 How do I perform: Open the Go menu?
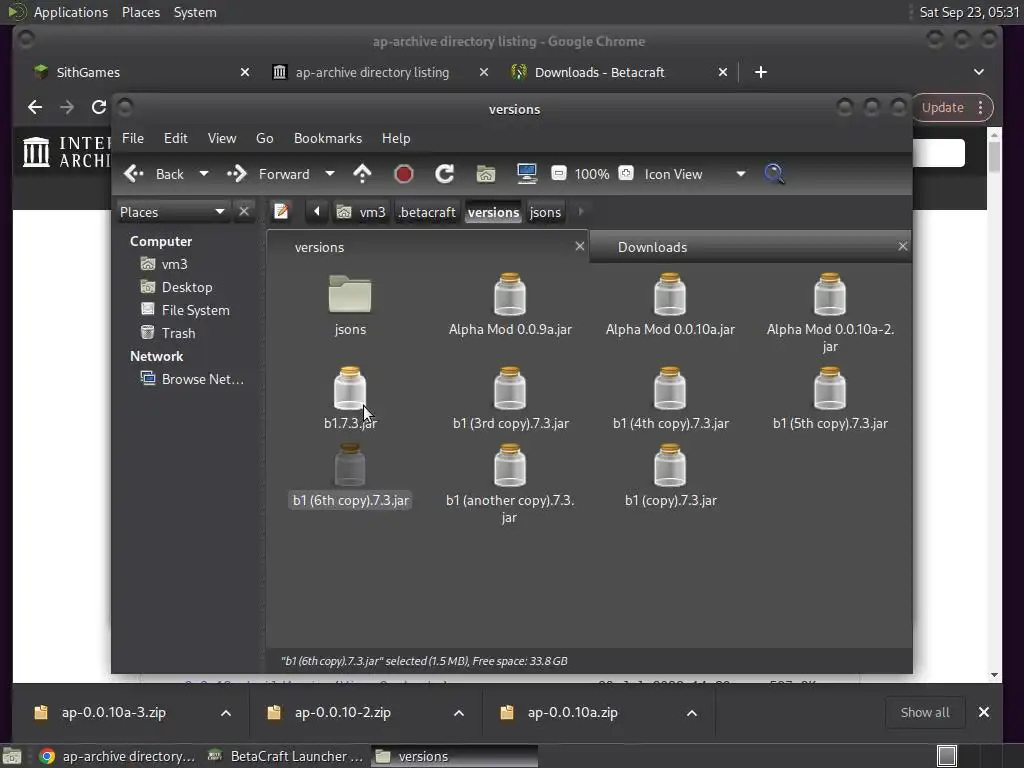264,138
